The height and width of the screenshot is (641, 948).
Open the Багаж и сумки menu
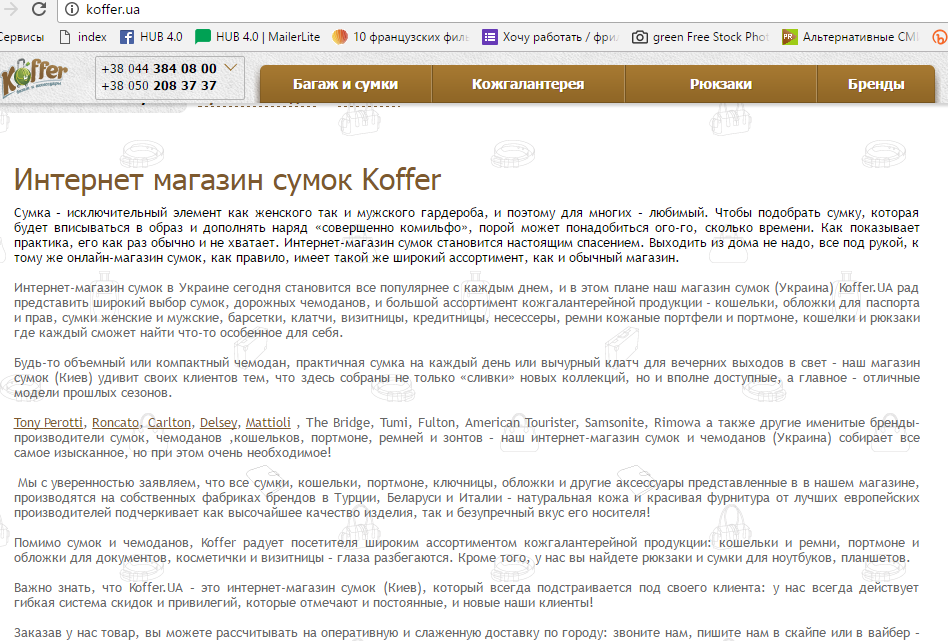(x=346, y=84)
